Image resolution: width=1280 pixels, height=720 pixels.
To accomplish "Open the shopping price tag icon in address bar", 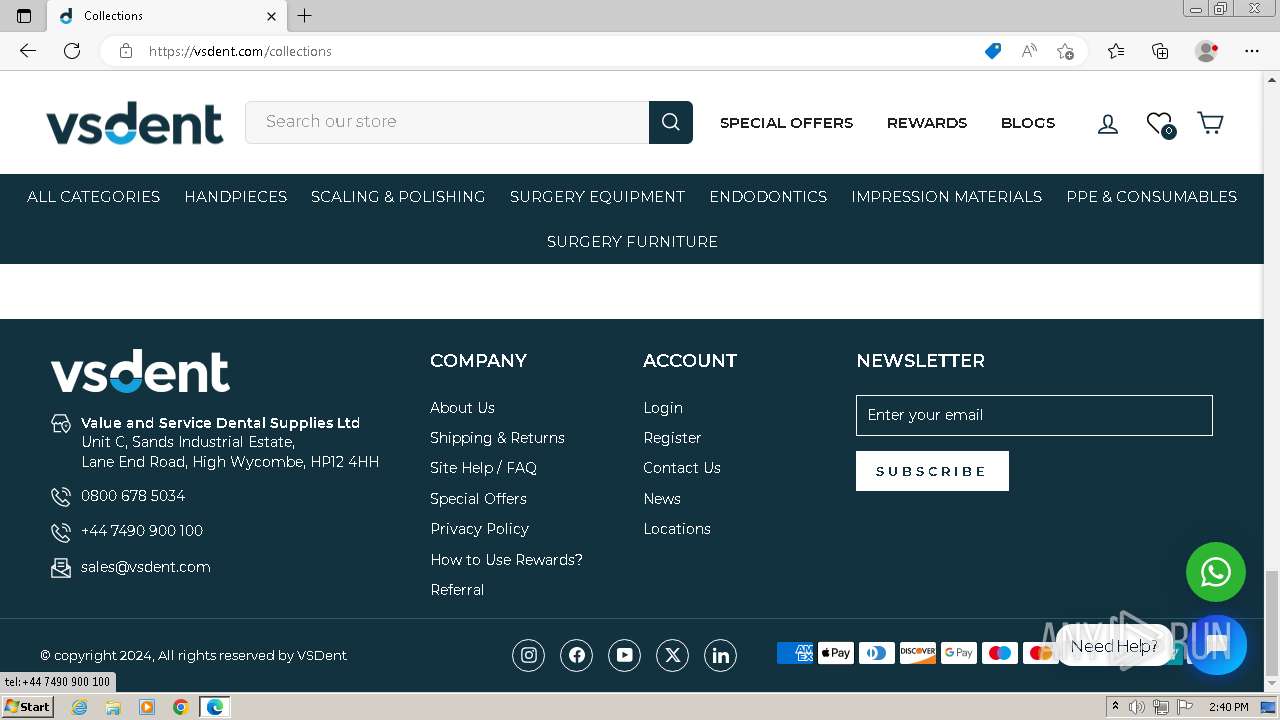I will pyautogui.click(x=993, y=51).
